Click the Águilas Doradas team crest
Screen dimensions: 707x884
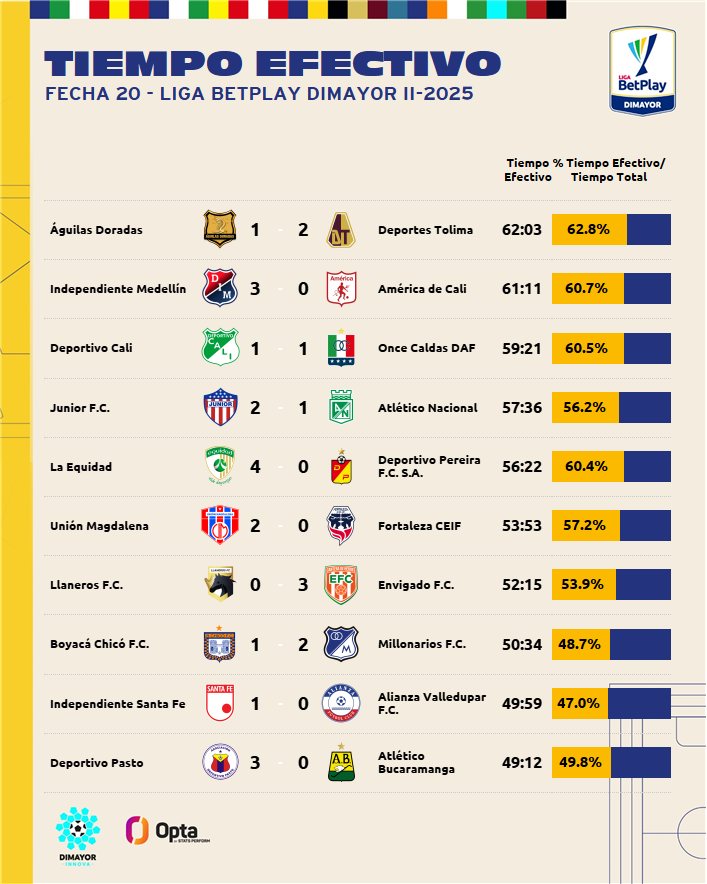(x=218, y=230)
